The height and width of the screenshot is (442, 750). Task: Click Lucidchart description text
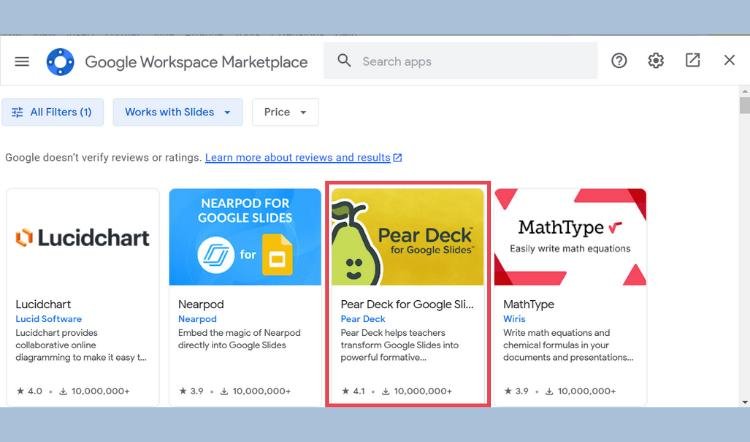click(x=81, y=345)
